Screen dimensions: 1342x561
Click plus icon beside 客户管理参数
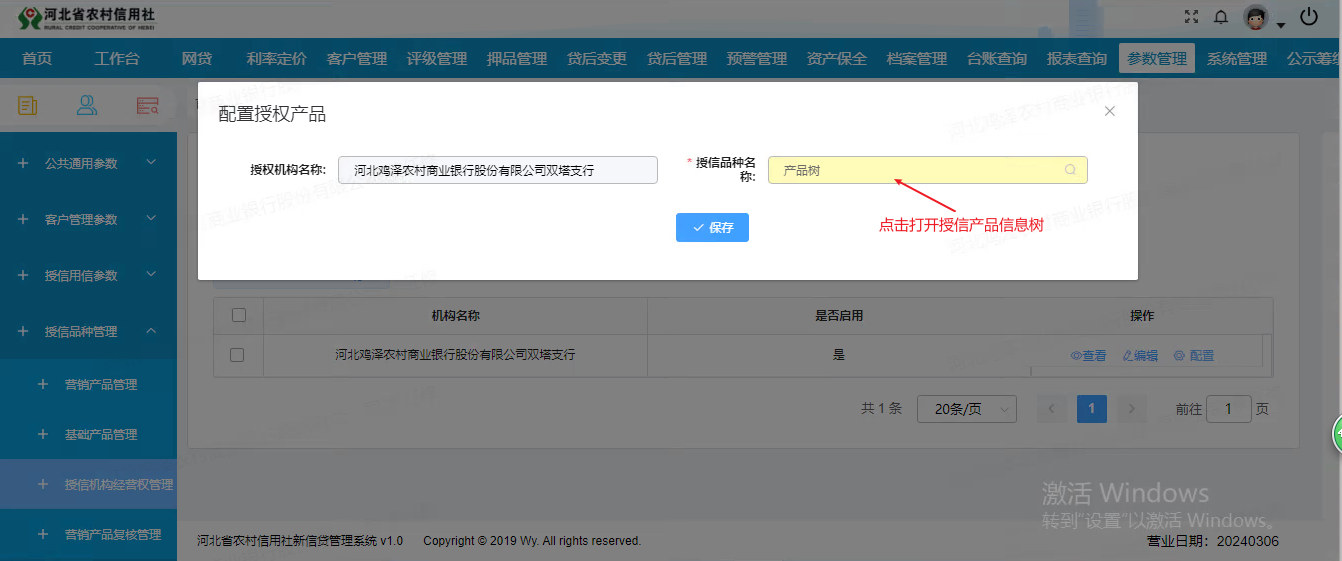point(23,219)
